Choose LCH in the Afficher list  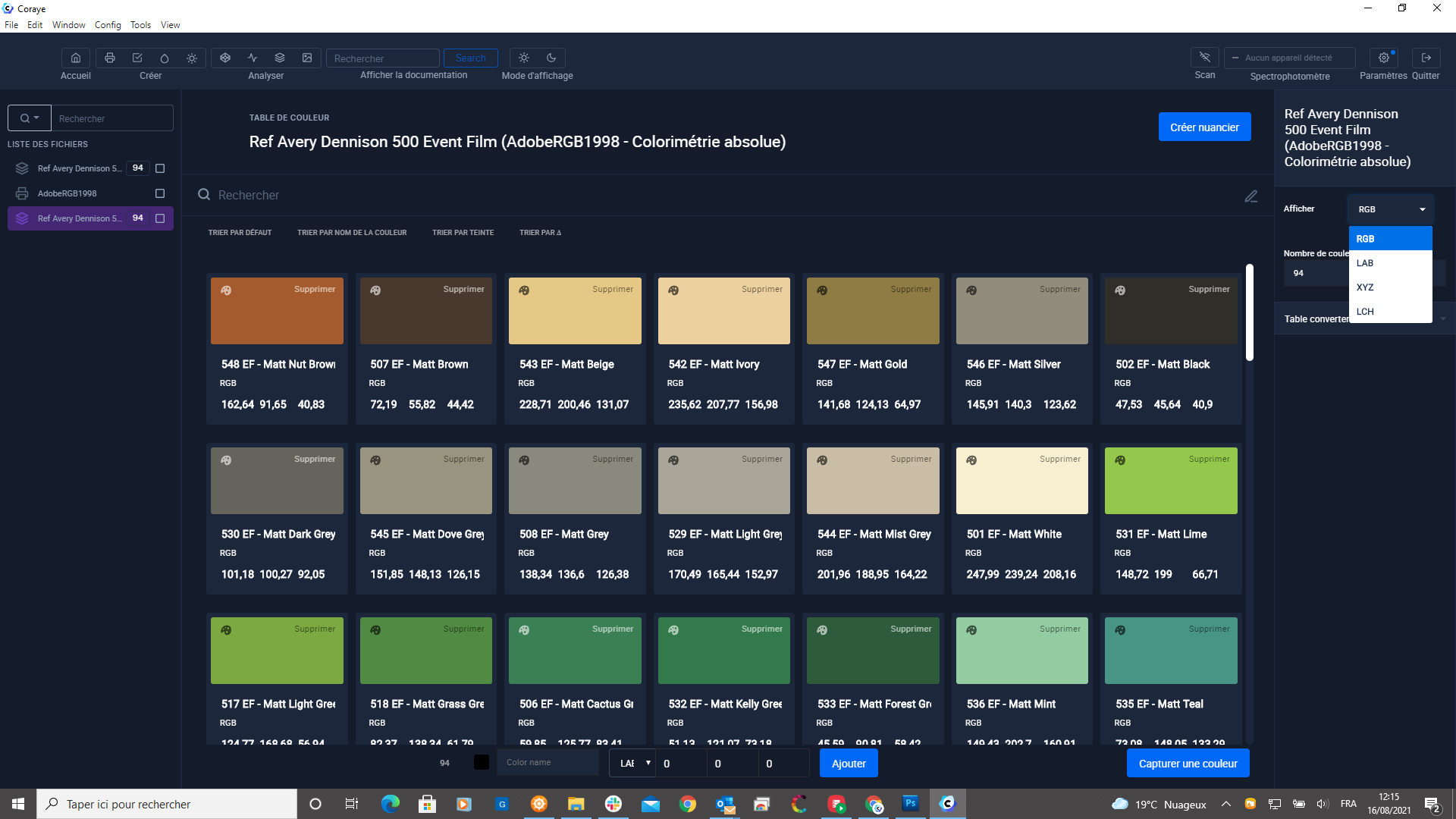click(1390, 312)
